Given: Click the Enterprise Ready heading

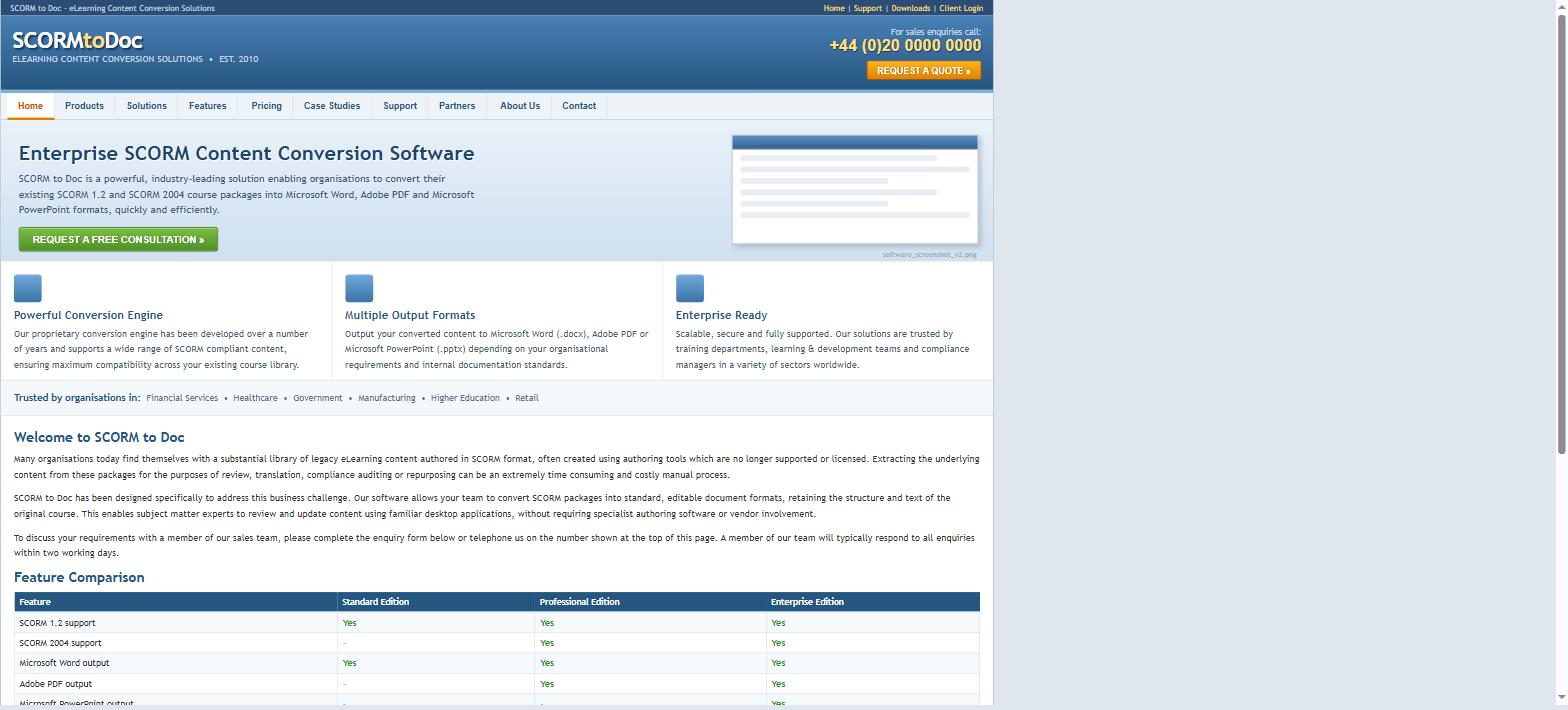Looking at the screenshot, I should point(721,315).
